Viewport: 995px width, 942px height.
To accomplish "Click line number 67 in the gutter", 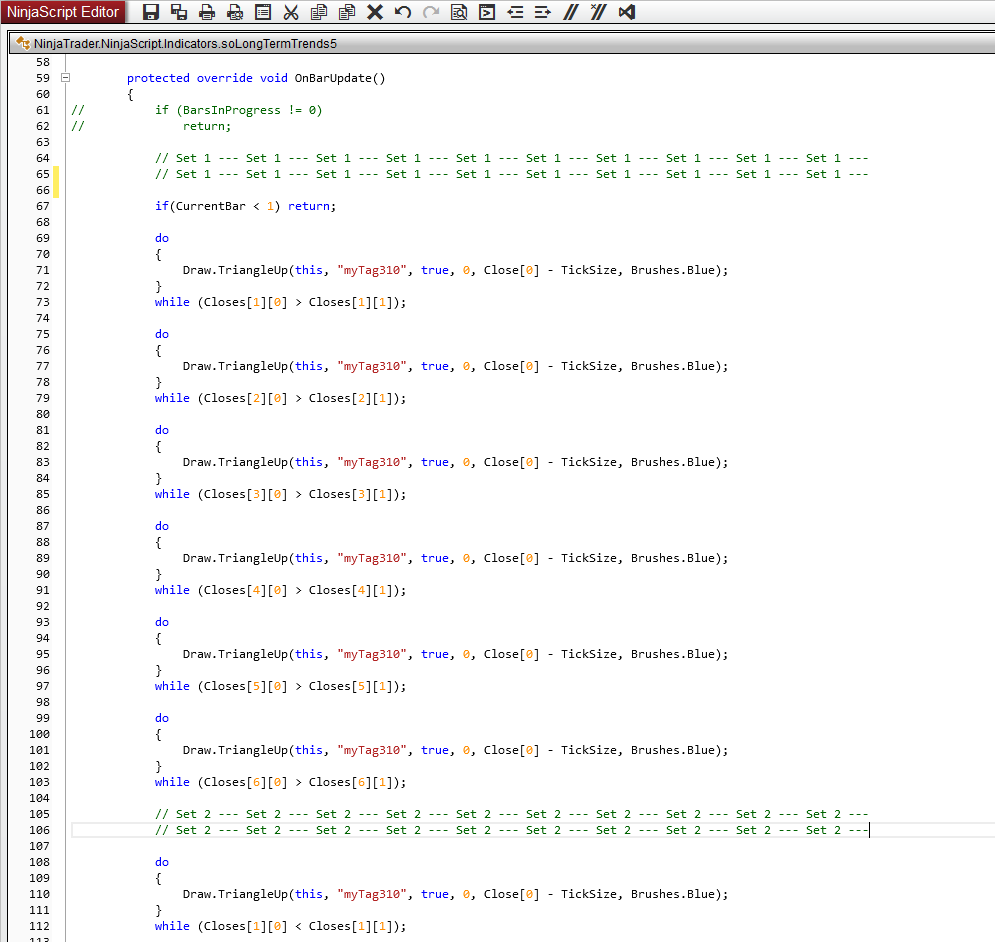I will click(43, 206).
